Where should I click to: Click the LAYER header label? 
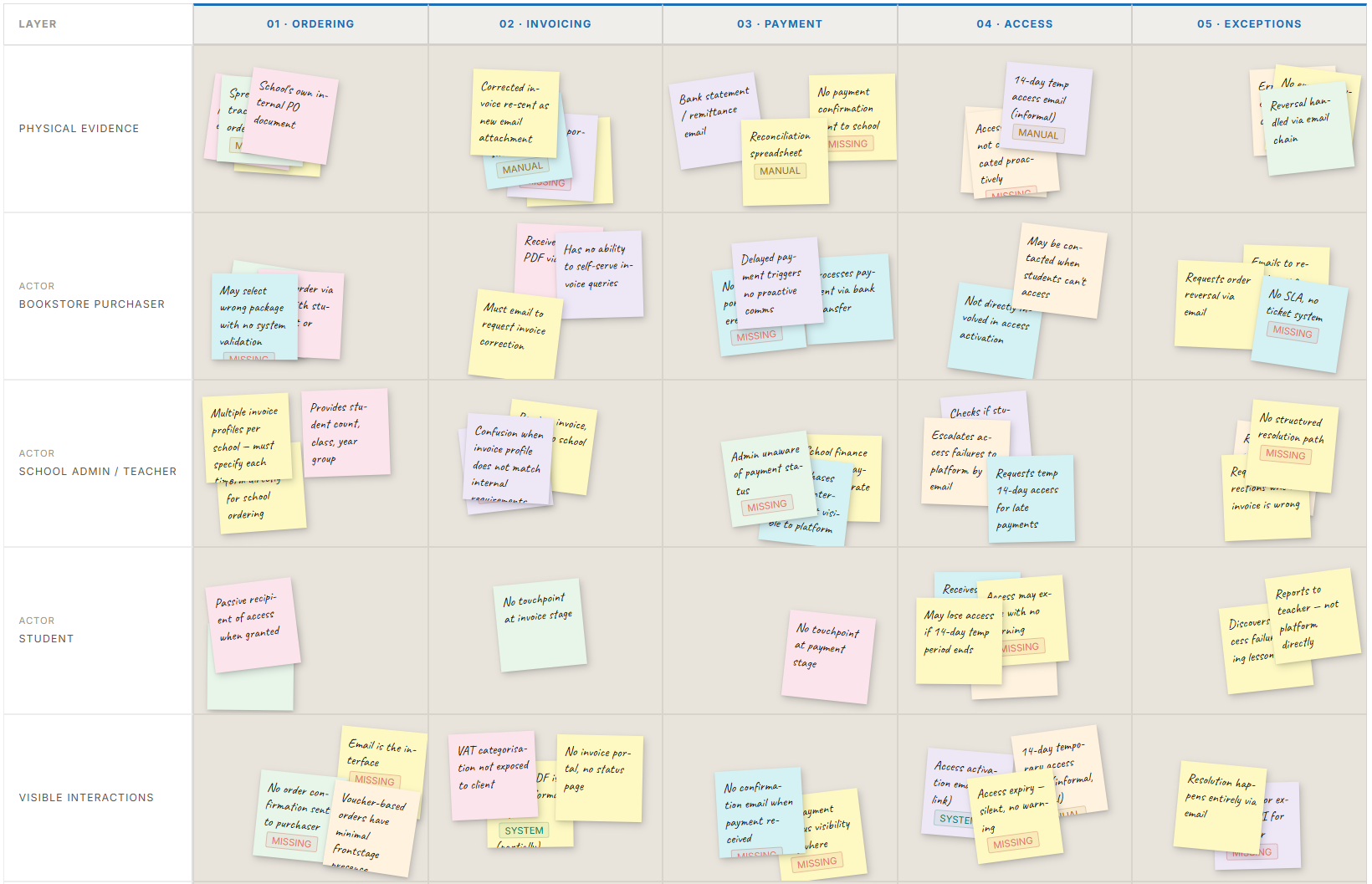(38, 24)
